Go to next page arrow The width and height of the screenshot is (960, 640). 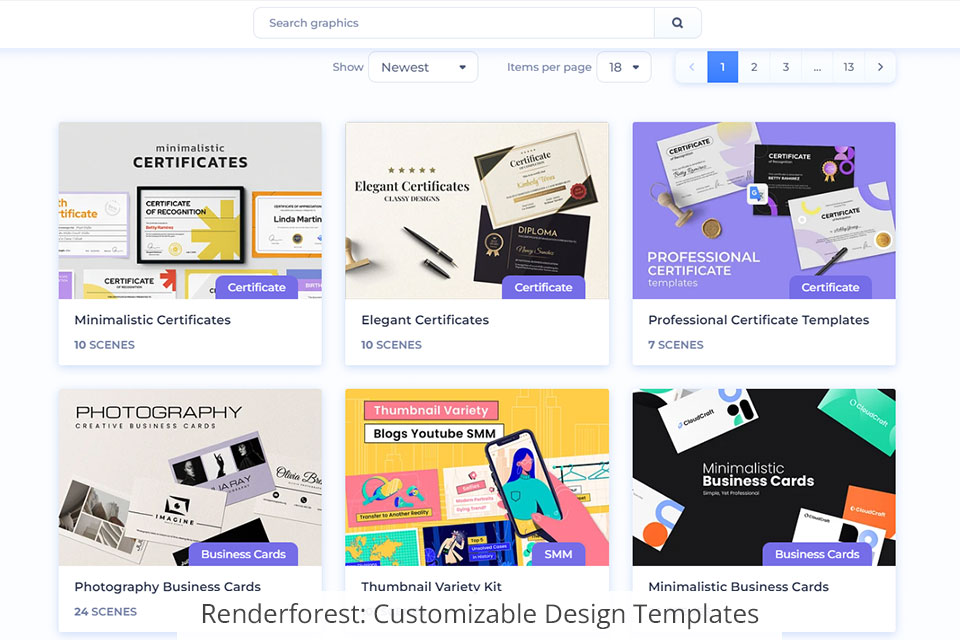[880, 67]
